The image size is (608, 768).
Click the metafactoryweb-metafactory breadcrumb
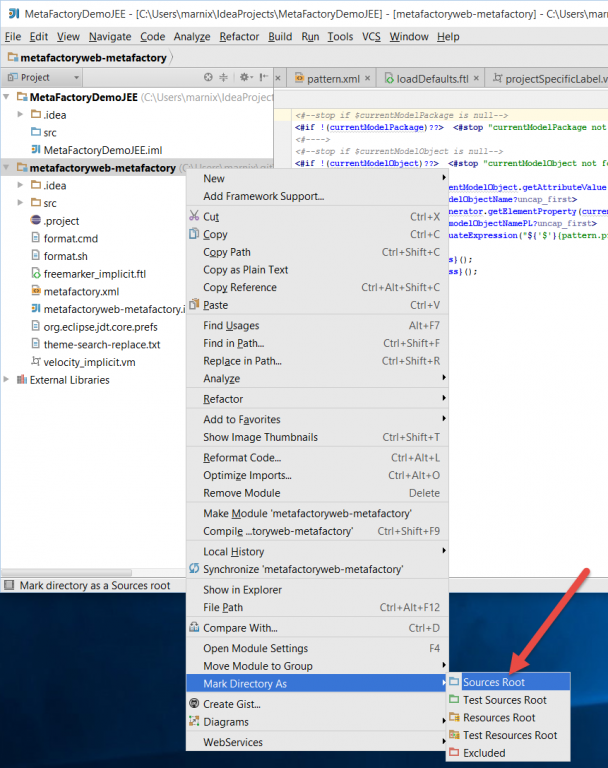[87, 58]
